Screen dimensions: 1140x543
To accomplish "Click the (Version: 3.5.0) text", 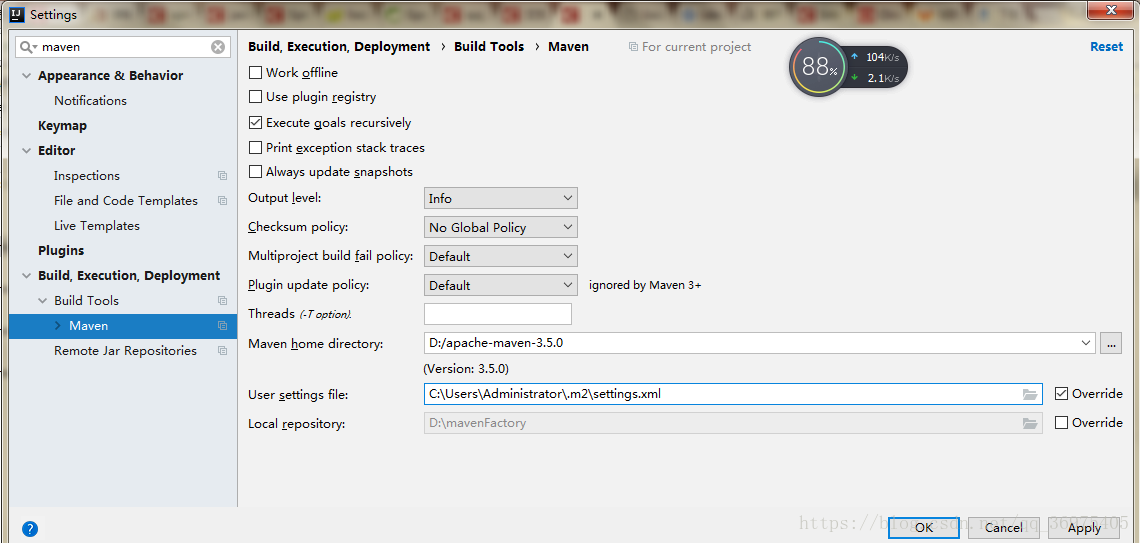I will 466,369.
